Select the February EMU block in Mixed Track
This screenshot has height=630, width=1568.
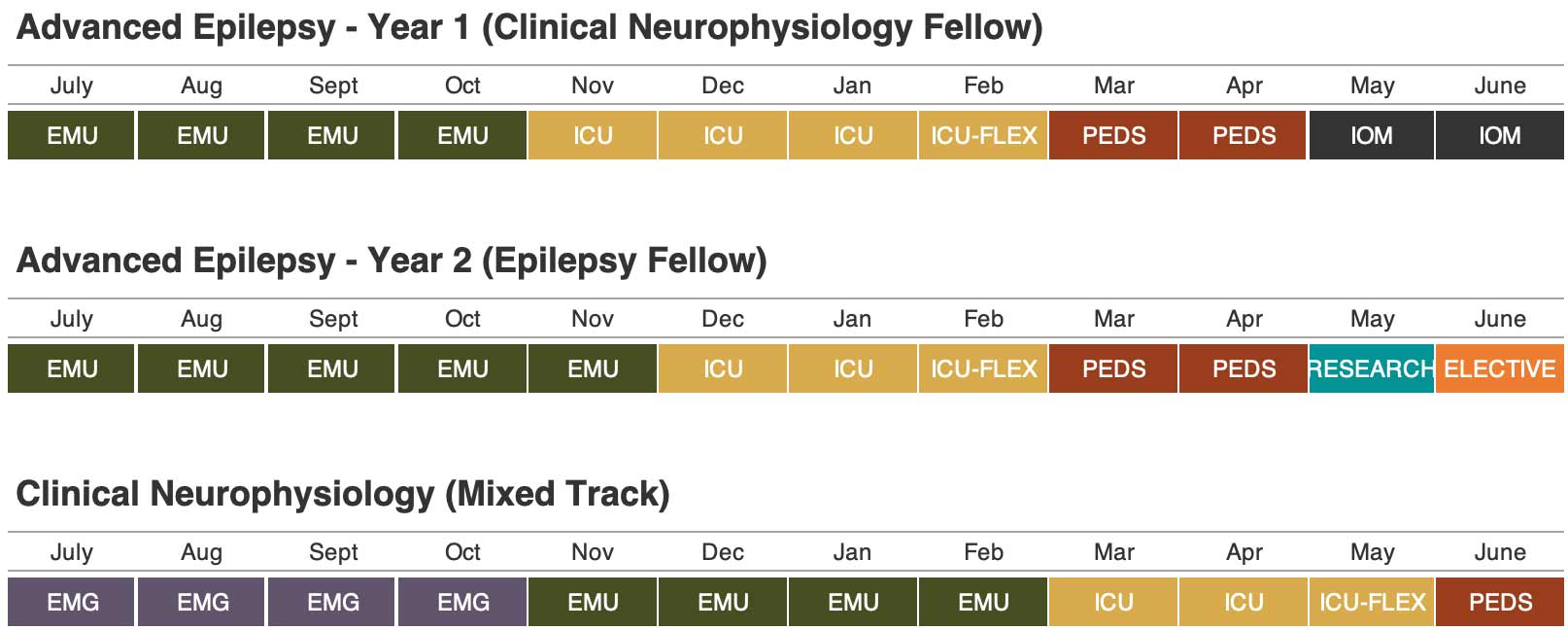(983, 602)
